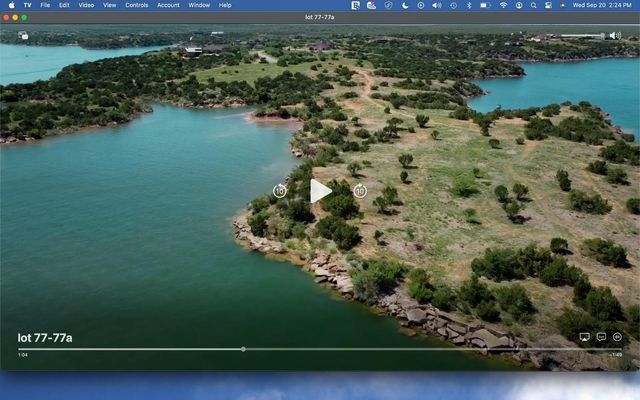This screenshot has width=640, height=400.
Task: Skip forward 10 seconds
Action: 360,191
